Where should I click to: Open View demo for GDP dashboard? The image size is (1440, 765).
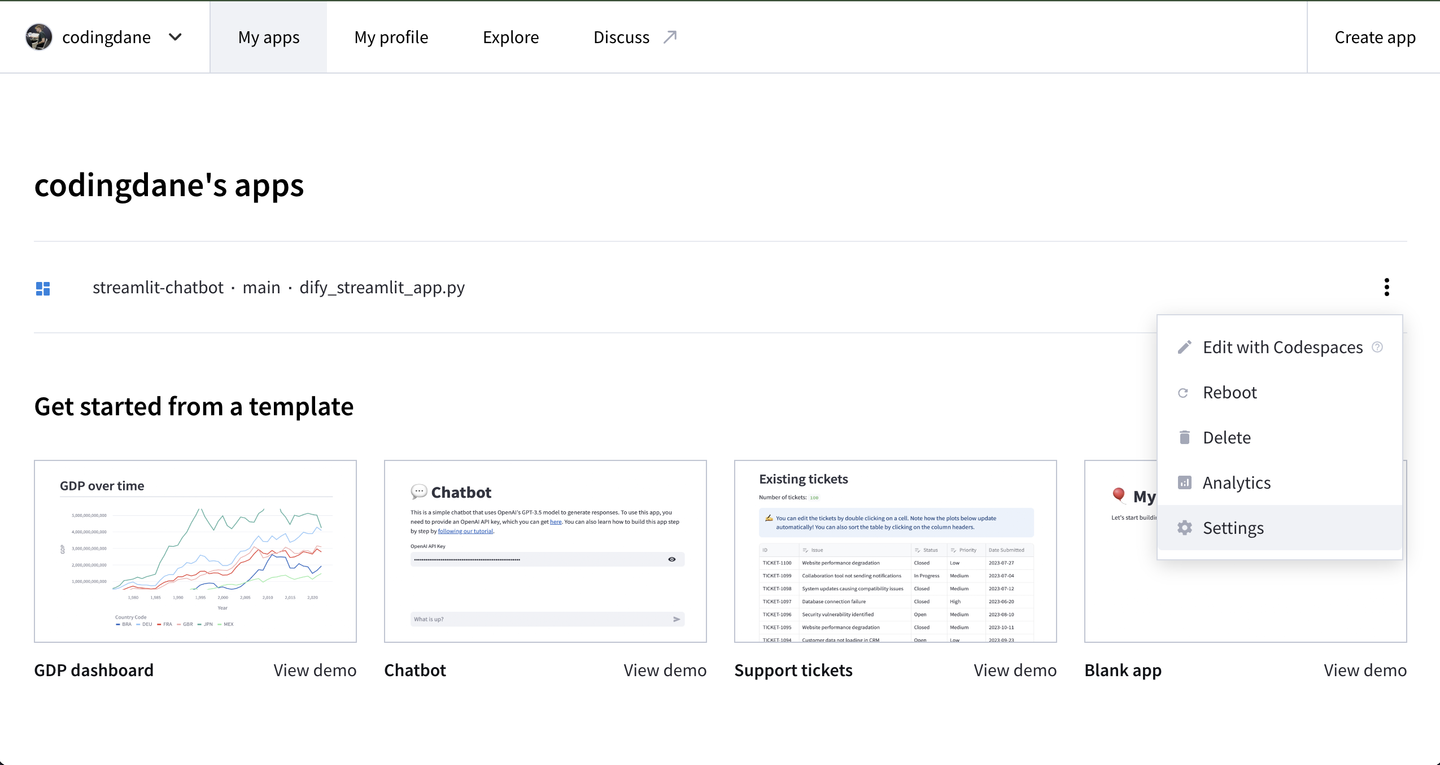click(315, 670)
